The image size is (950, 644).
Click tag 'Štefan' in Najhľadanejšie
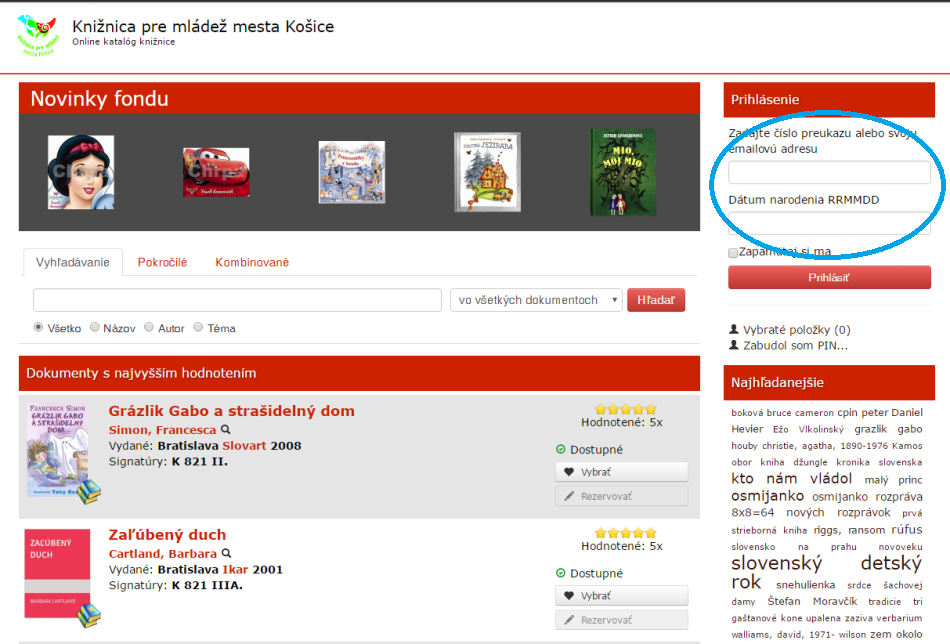[783, 601]
